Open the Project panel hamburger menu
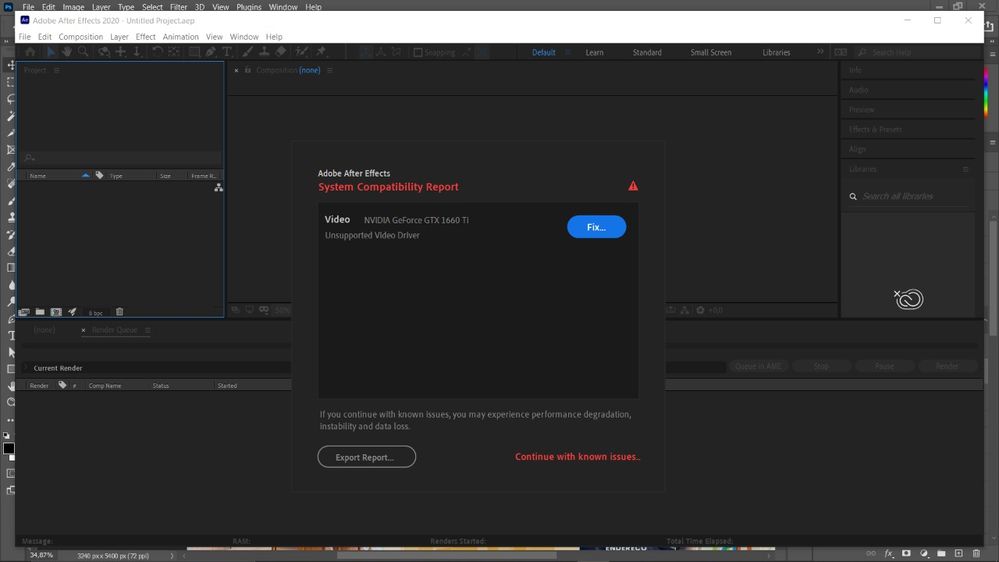999x562 pixels. [57, 70]
